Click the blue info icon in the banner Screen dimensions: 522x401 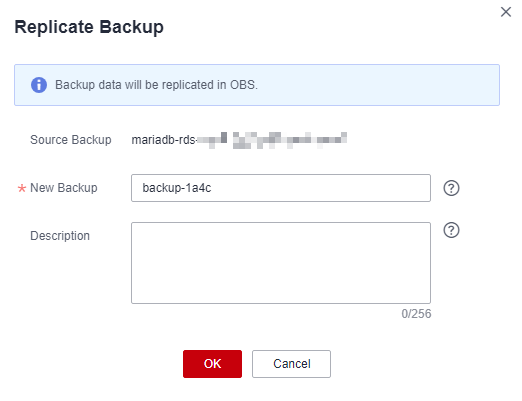(39, 85)
